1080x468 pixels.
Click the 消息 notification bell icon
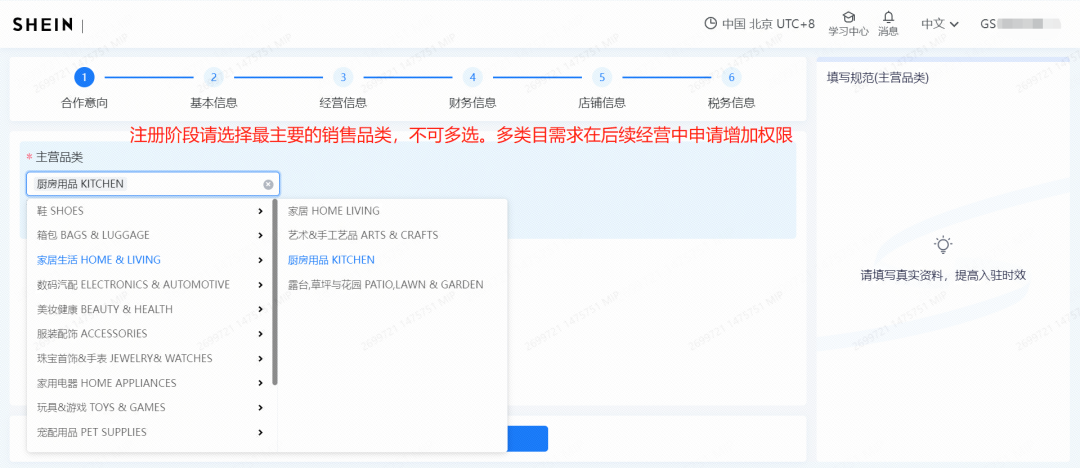(x=888, y=17)
